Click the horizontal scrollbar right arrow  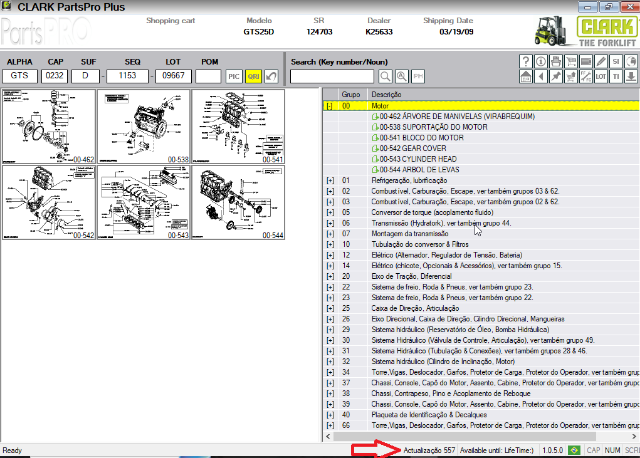pos(634,436)
